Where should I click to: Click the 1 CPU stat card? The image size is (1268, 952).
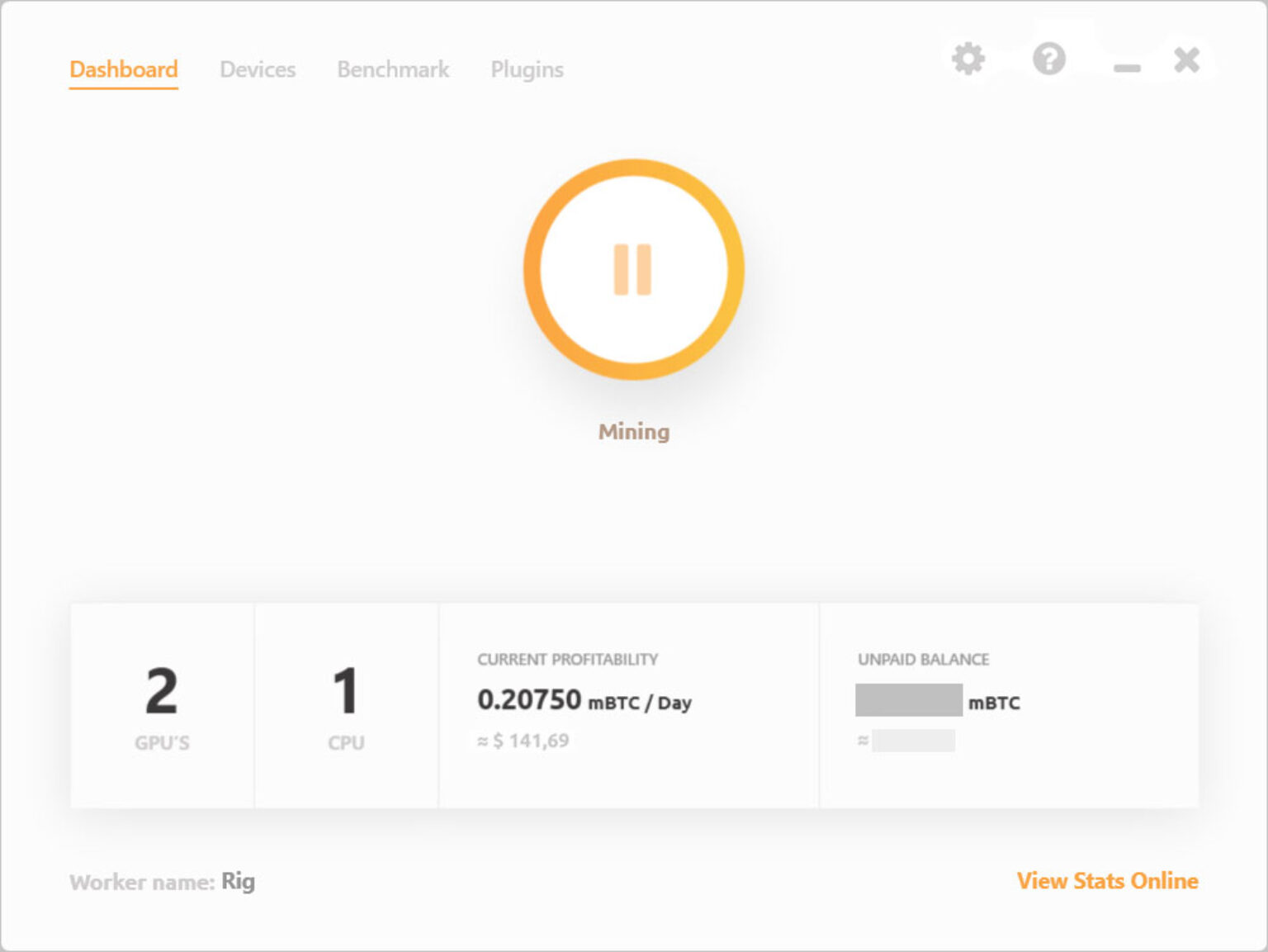[346, 704]
